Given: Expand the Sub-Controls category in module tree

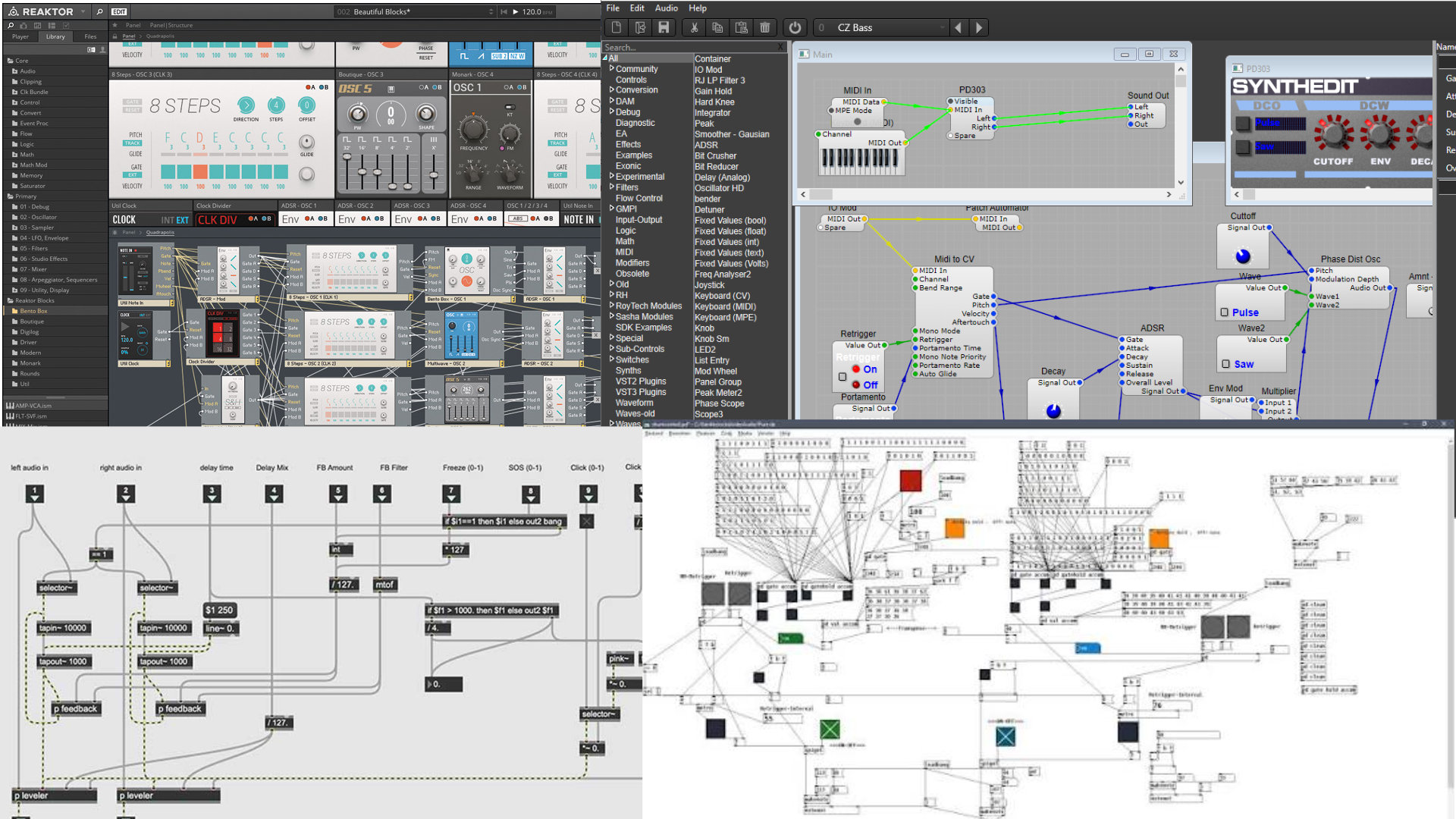Looking at the screenshot, I should (612, 349).
